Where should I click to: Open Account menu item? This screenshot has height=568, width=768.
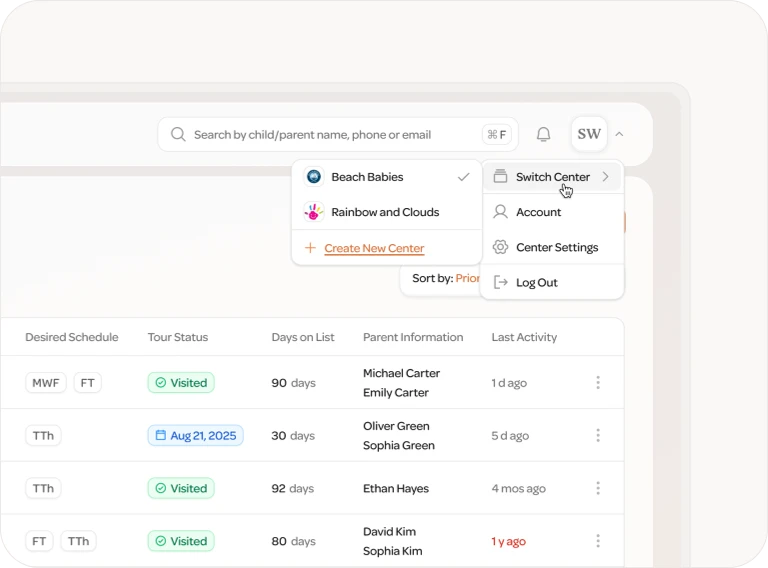pyautogui.click(x=552, y=212)
